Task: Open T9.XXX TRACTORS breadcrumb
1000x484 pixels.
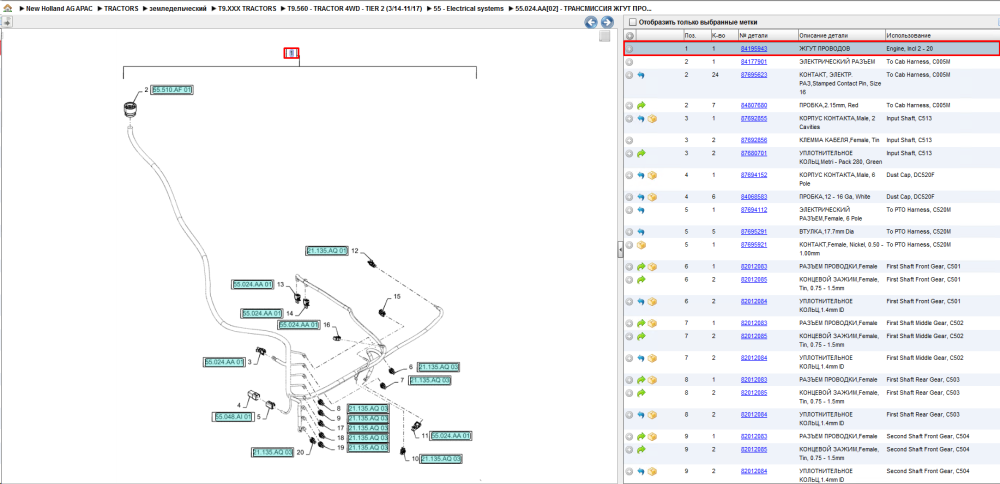Action: (x=247, y=9)
